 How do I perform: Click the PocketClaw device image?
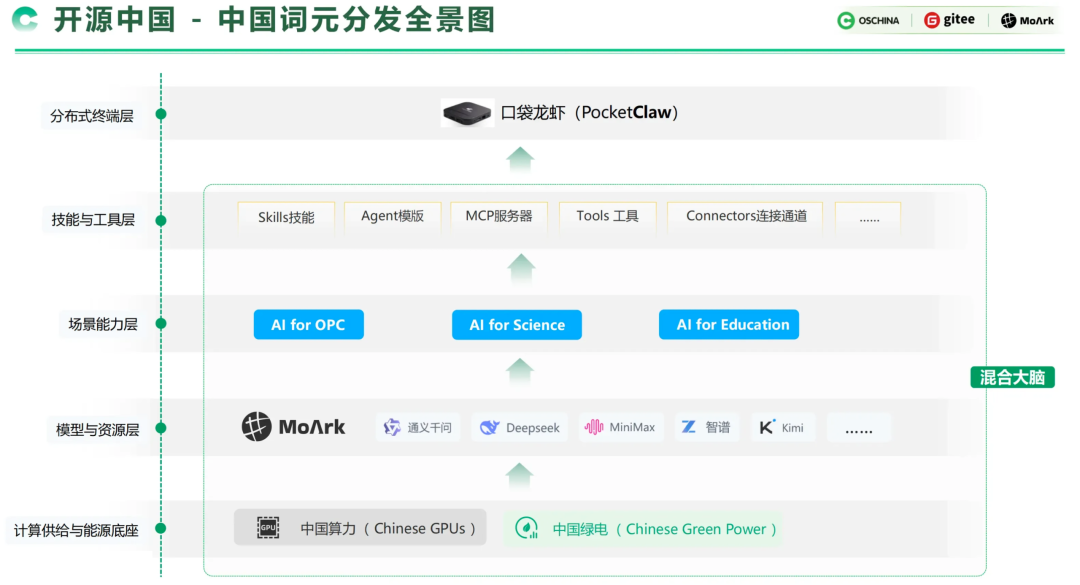[467, 113]
